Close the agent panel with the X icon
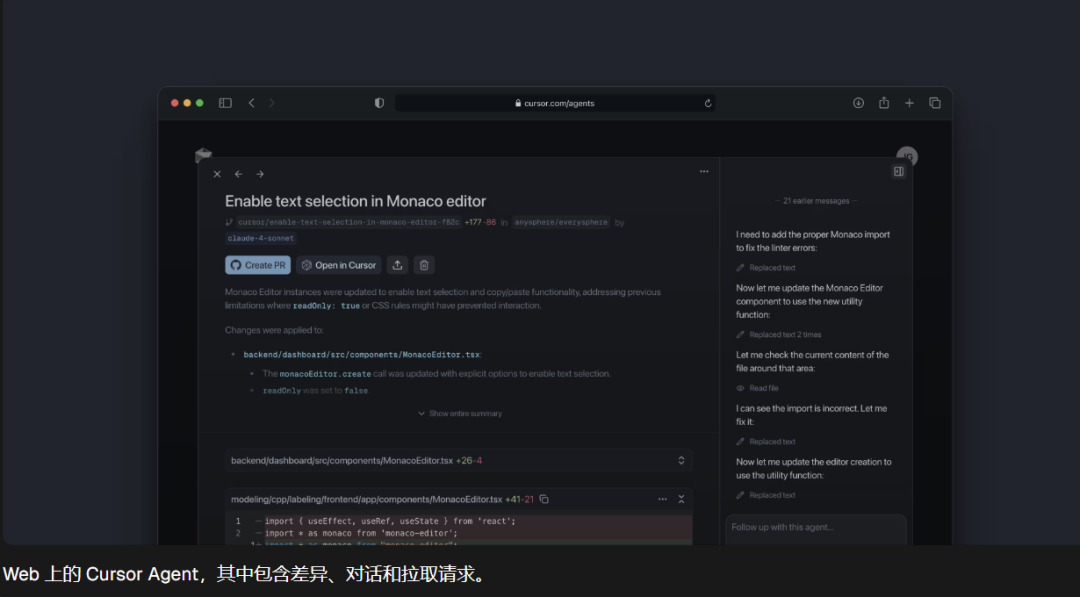This screenshot has height=597, width=1080. pyautogui.click(x=217, y=174)
